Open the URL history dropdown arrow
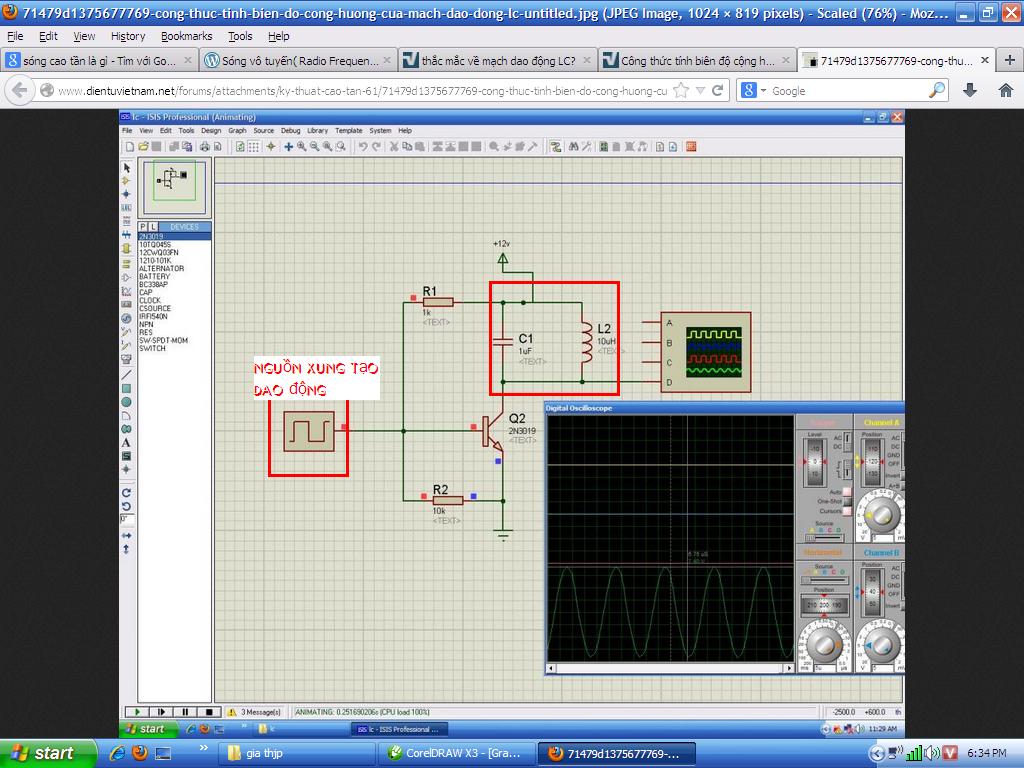Image resolution: width=1024 pixels, height=768 pixels. click(x=698, y=91)
